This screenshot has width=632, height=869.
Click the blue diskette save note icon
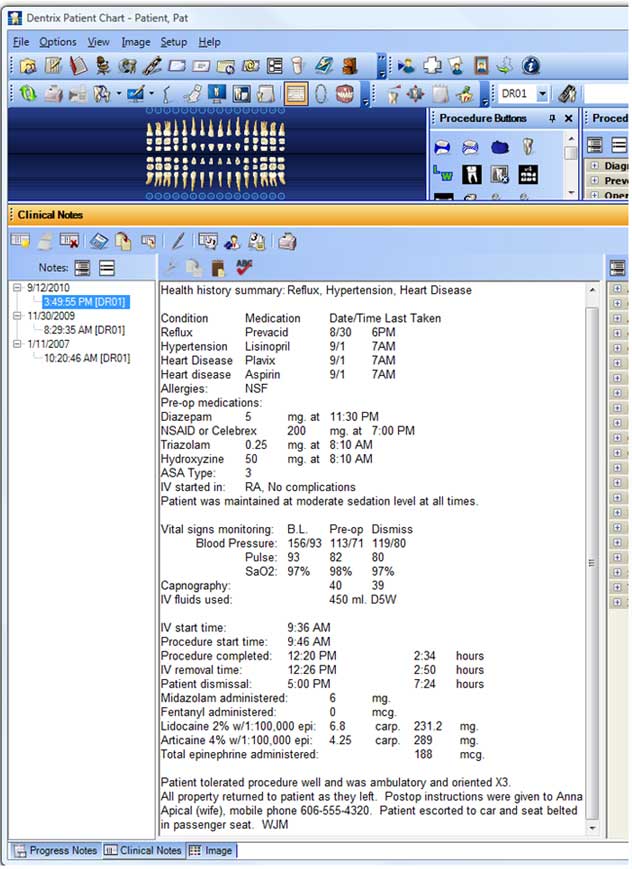pyautogui.click(x=99, y=241)
